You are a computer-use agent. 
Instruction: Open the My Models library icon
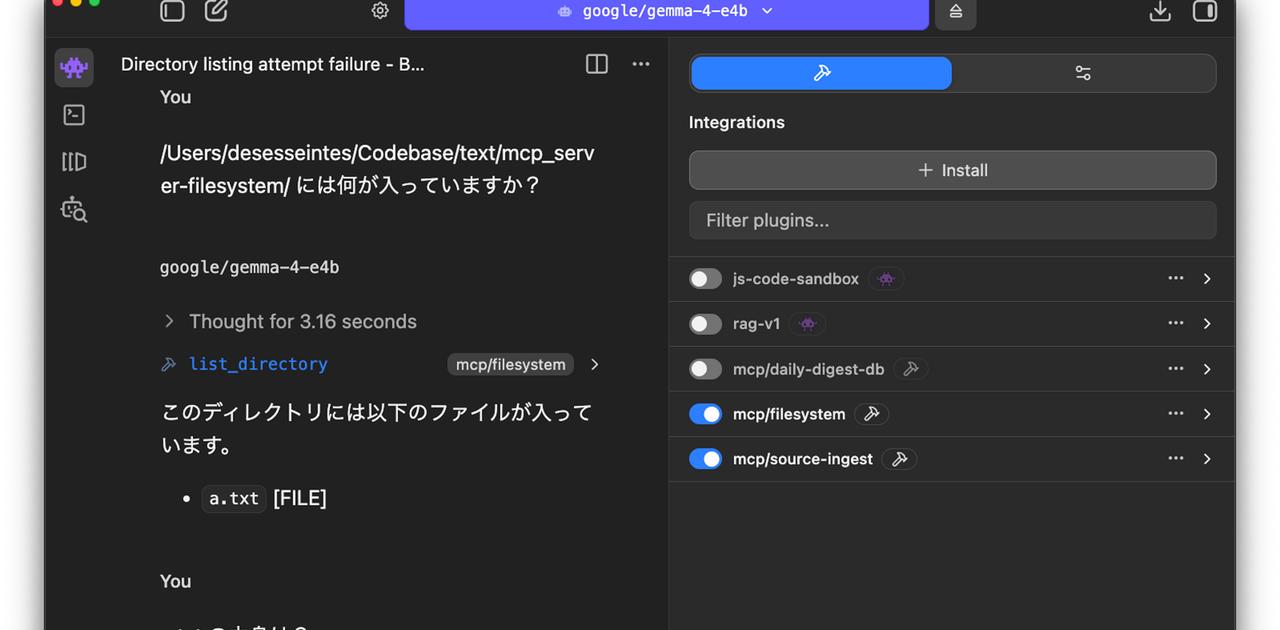tap(74, 162)
